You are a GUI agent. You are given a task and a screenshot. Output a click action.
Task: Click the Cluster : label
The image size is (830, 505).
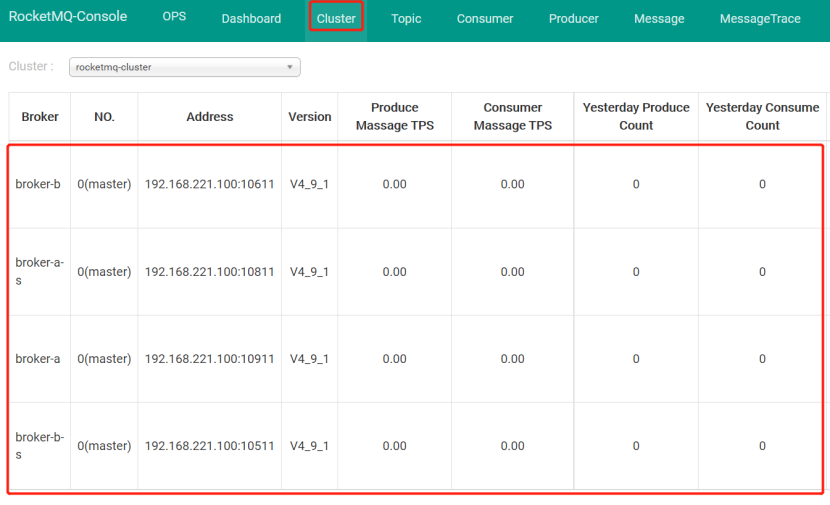coord(31,66)
